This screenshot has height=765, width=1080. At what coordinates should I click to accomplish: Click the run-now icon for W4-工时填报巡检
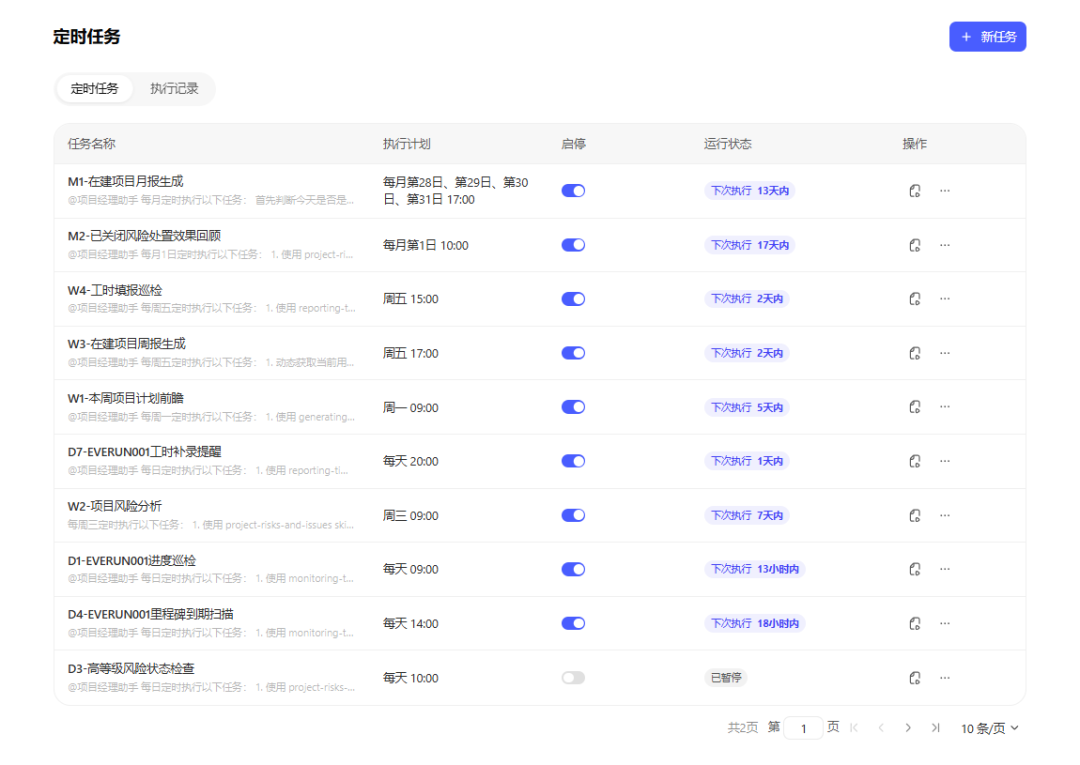(x=915, y=299)
